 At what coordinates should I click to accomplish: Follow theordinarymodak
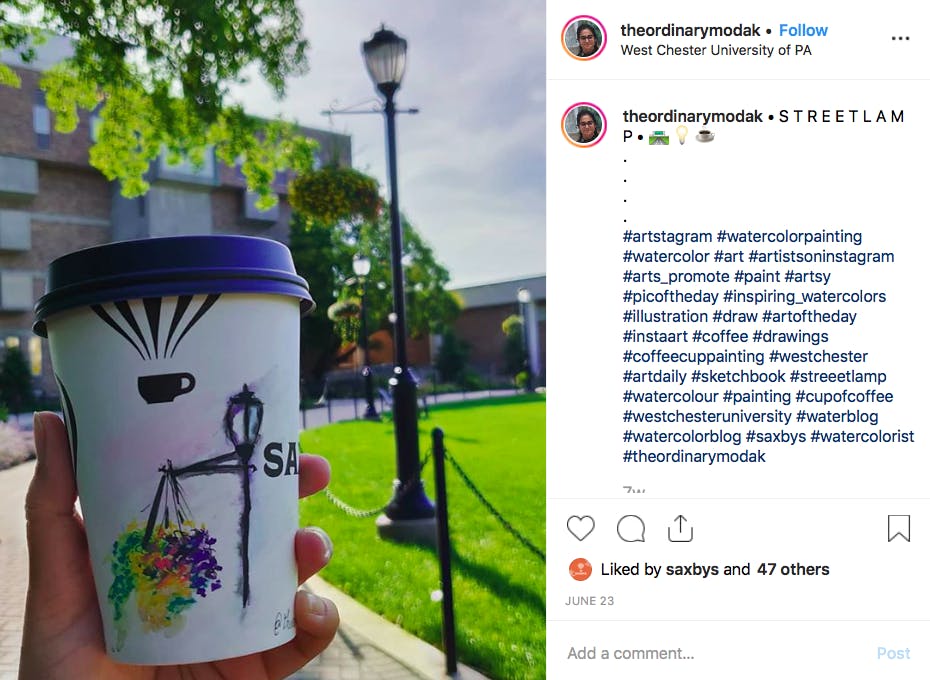[x=803, y=30]
